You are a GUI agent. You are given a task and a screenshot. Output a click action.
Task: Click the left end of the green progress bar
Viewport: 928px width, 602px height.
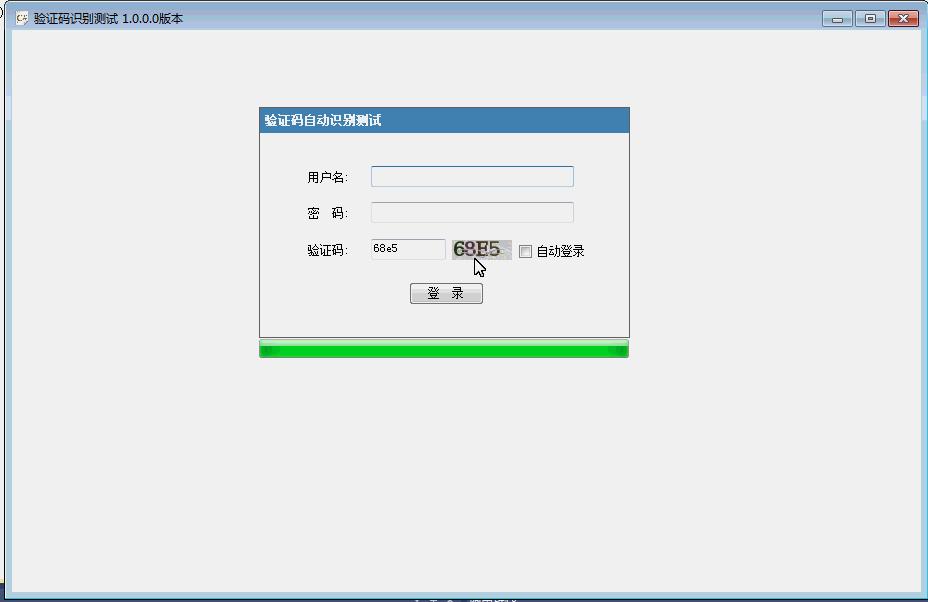click(267, 349)
